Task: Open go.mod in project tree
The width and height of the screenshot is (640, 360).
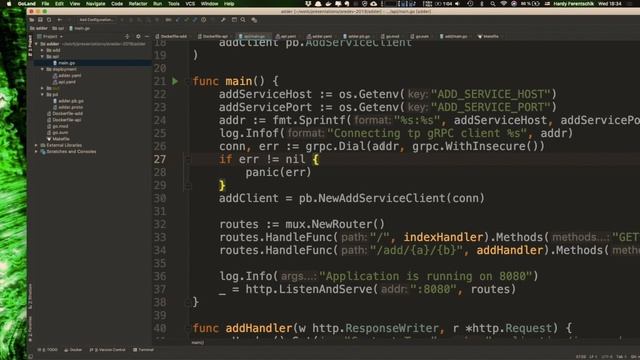Action: [x=57, y=126]
